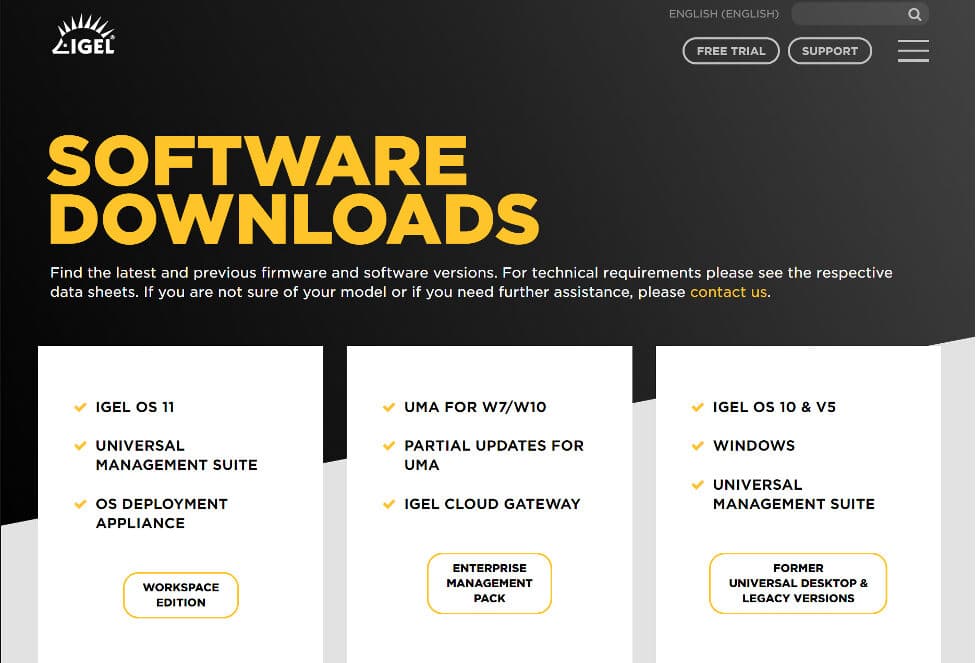The width and height of the screenshot is (977, 663).
Task: Open the English language selector
Action: [723, 14]
